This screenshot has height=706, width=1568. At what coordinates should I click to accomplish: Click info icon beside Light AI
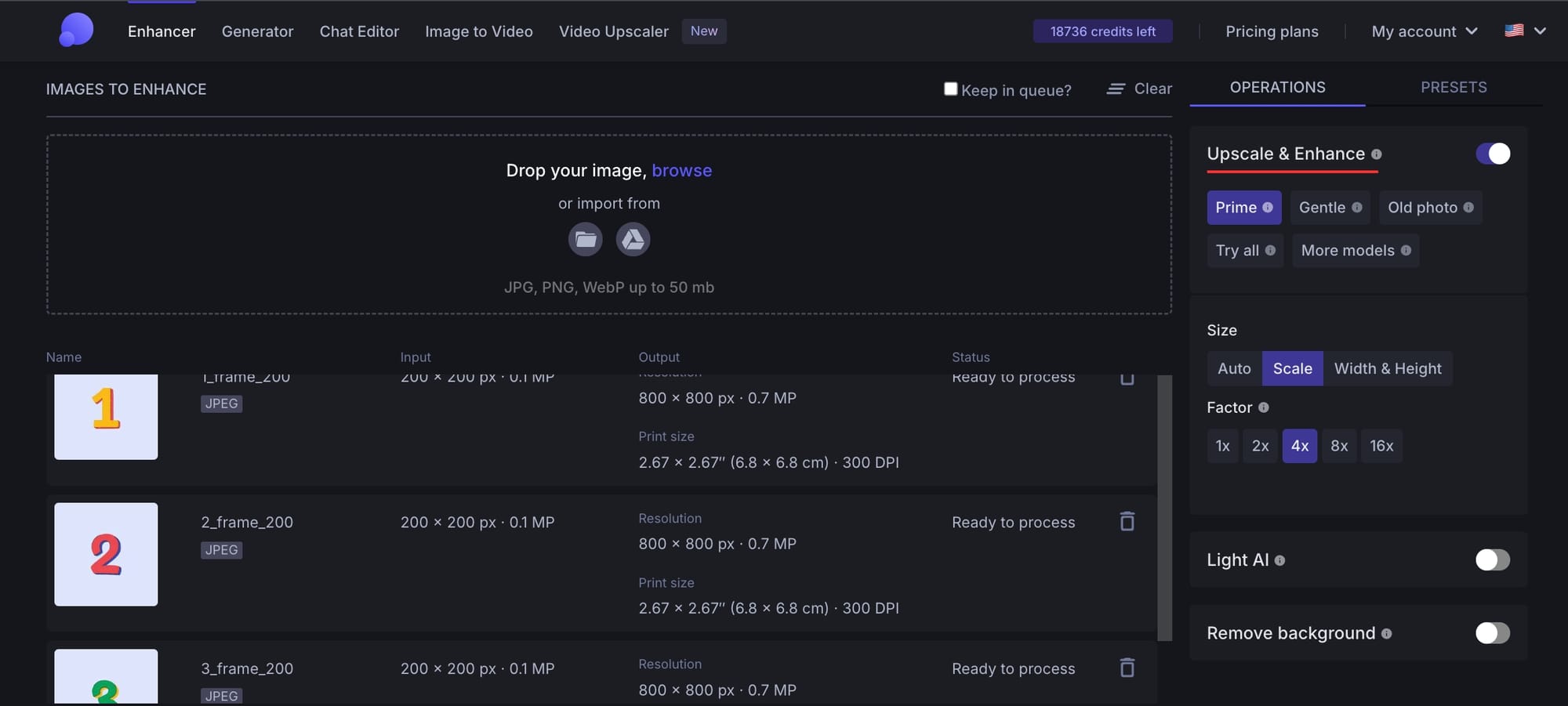point(1279,560)
